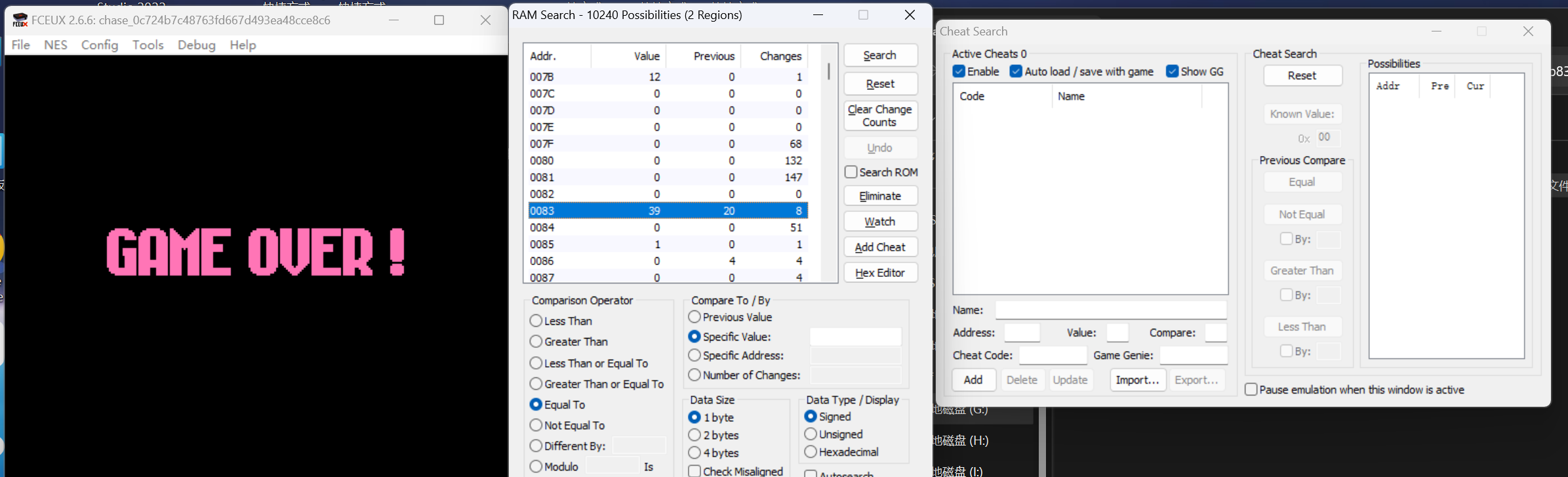1568x477 pixels.
Task: Click the cheat Address input field
Action: (1022, 333)
